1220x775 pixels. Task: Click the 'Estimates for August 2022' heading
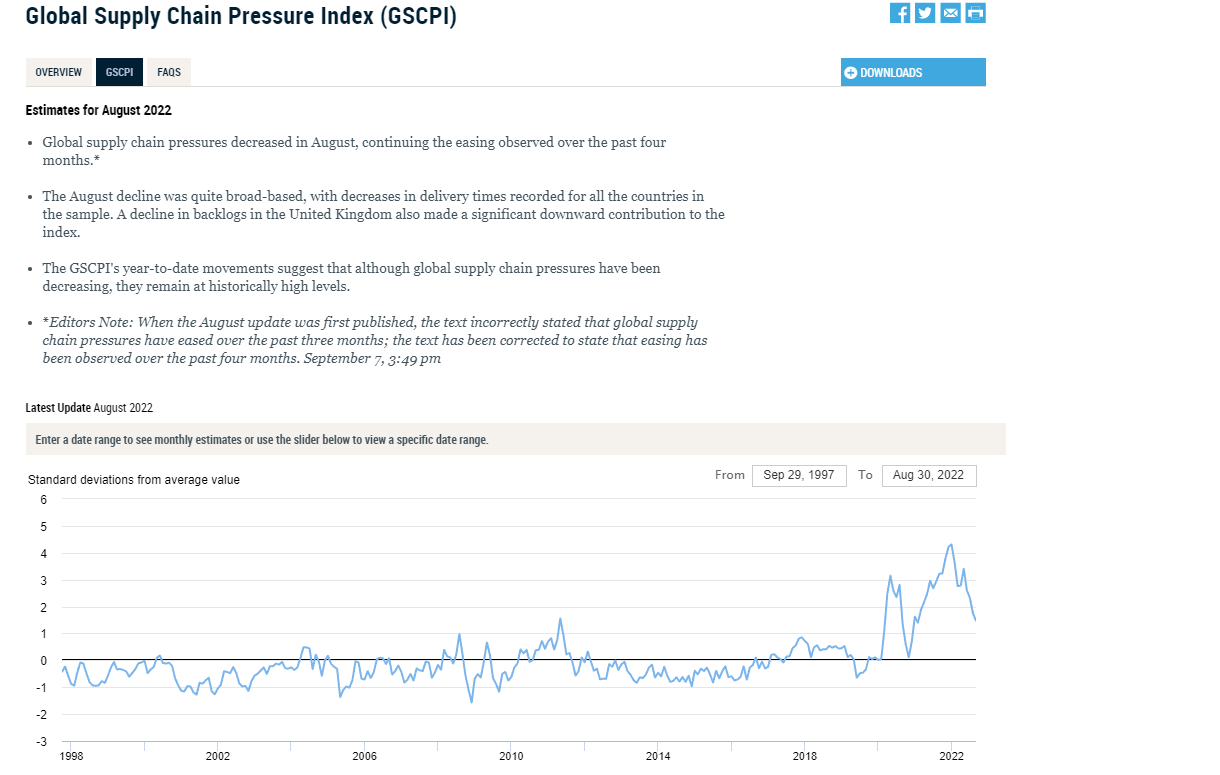tap(98, 110)
